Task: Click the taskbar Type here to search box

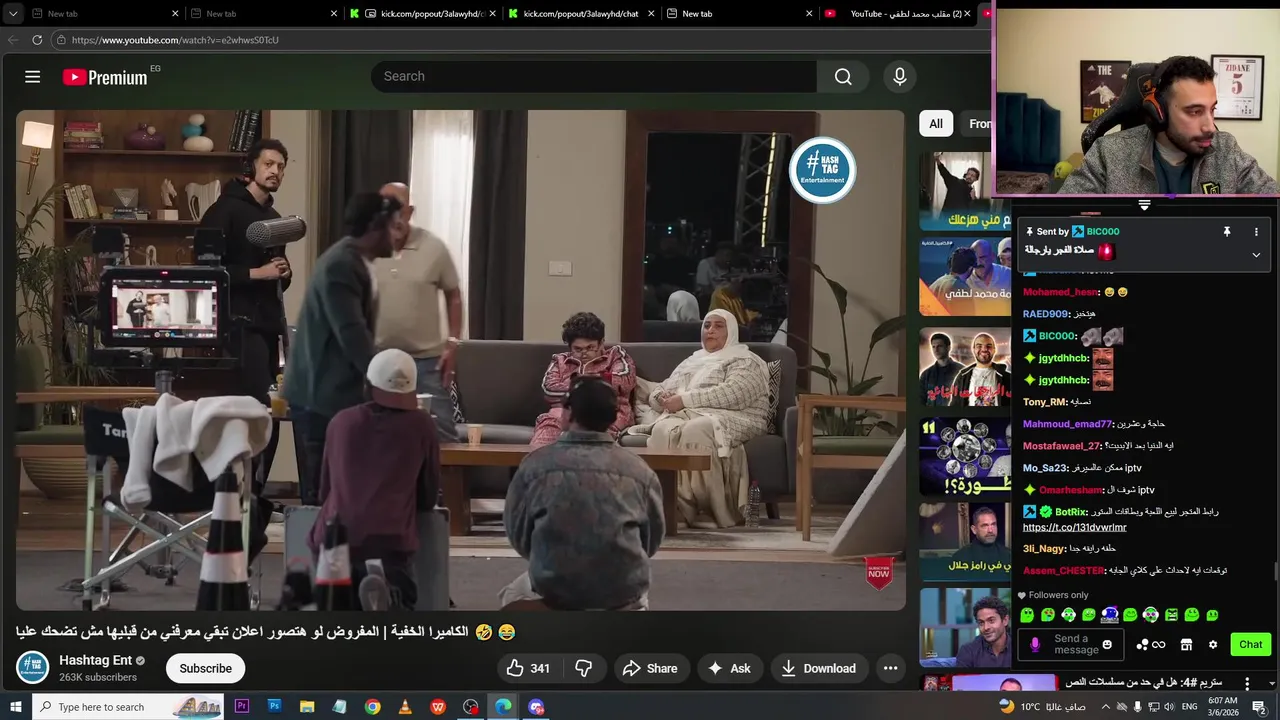Action: [130, 707]
